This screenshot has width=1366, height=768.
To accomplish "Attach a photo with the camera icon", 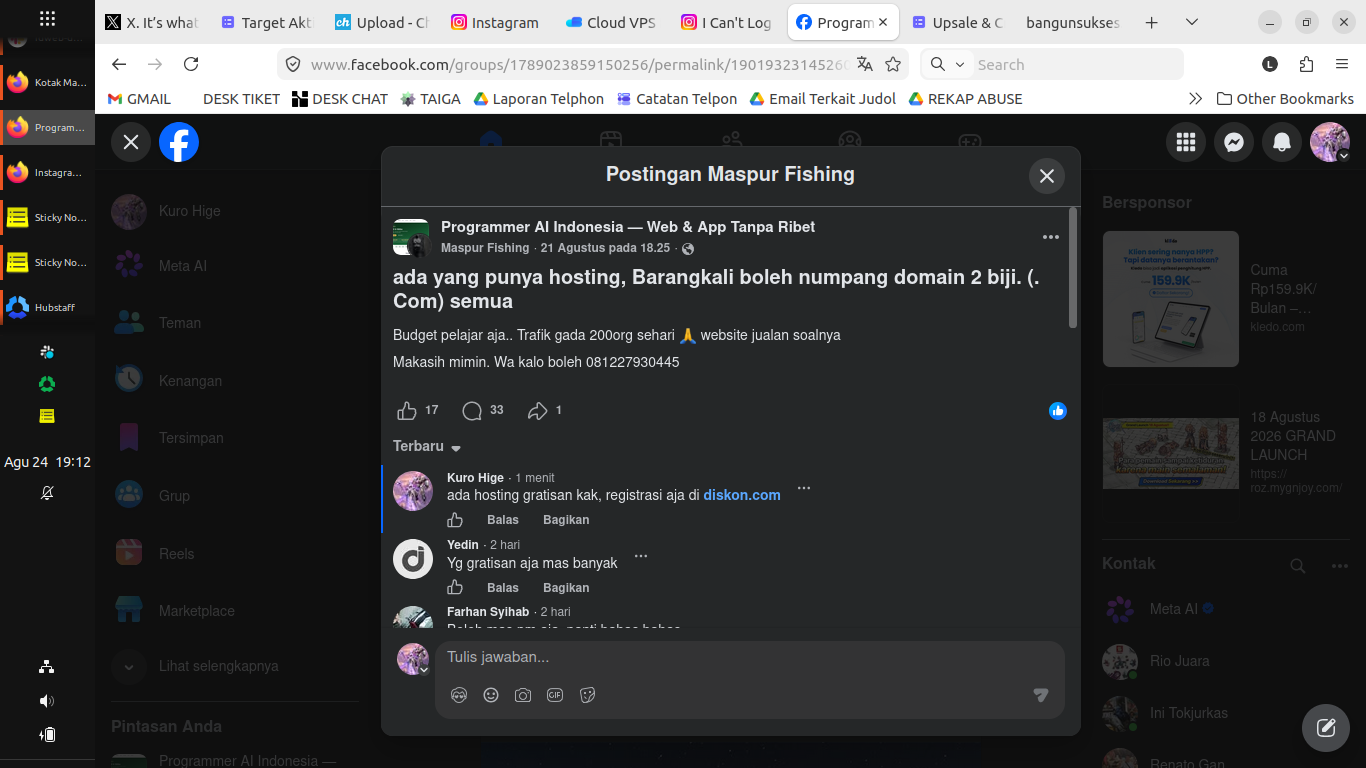I will [523, 695].
